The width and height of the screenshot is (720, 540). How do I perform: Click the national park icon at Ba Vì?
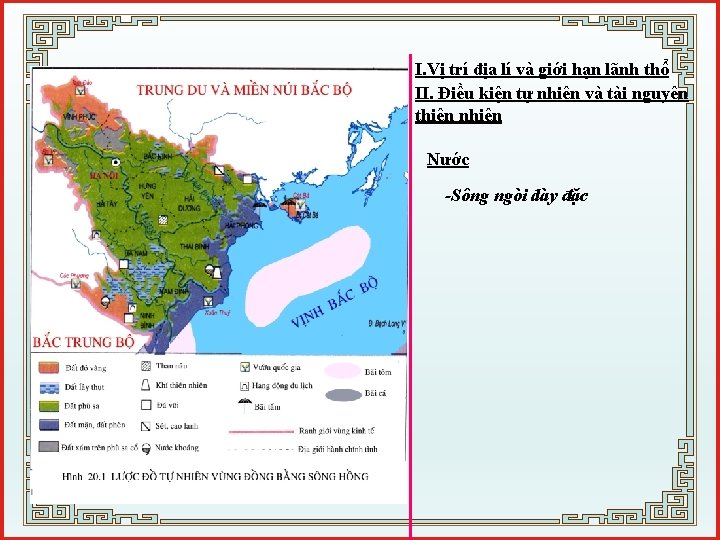[x=48, y=160]
